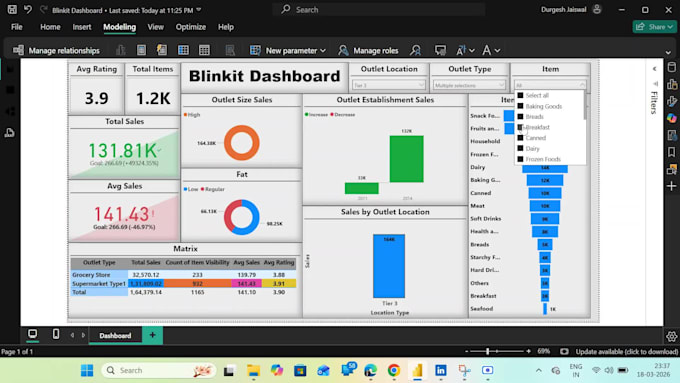
Task: Click the fit to page icon in status bar
Action: (564, 351)
